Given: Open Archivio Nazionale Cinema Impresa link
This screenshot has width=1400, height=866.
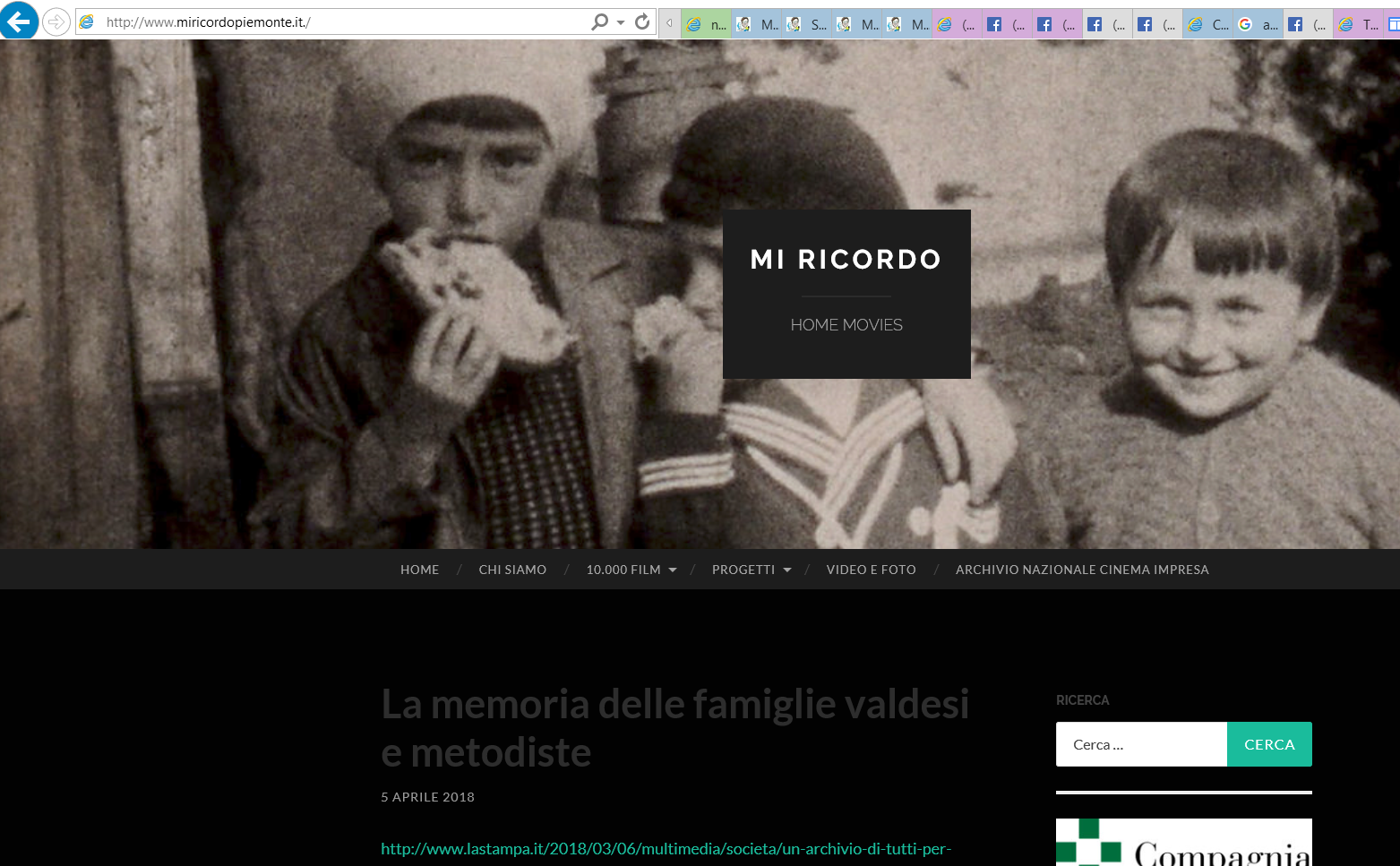Looking at the screenshot, I should [1081, 570].
